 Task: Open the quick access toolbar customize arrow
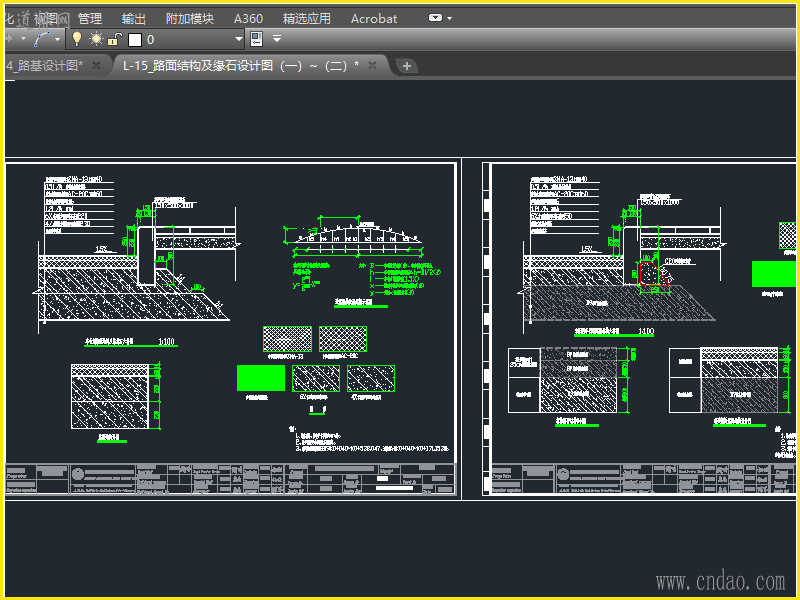(277, 39)
